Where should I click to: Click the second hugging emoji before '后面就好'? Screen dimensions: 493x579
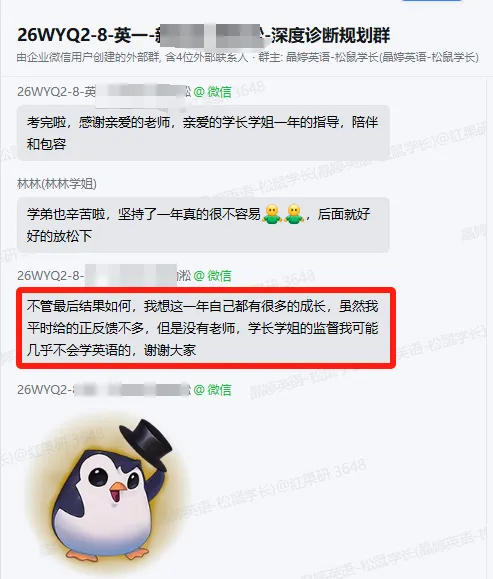point(294,214)
